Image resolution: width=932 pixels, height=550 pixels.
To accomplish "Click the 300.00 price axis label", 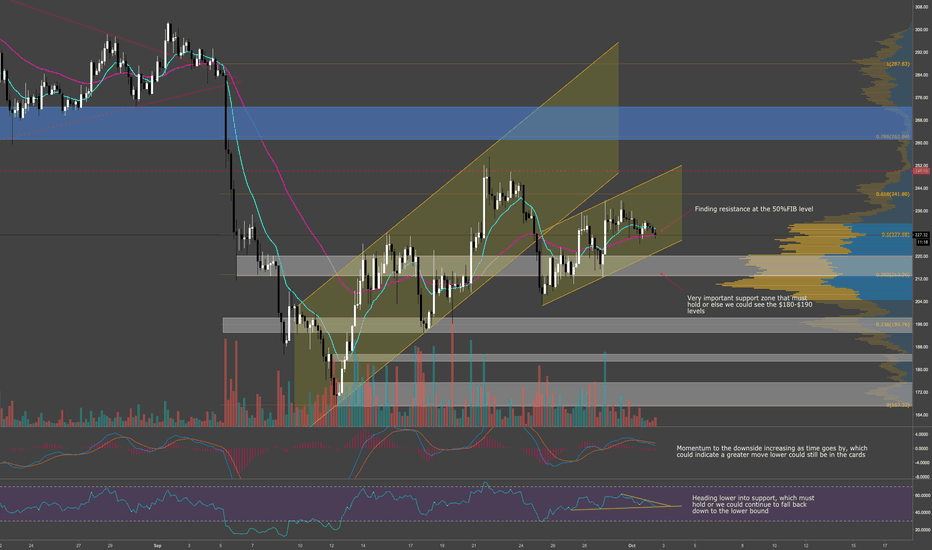I will [922, 29].
